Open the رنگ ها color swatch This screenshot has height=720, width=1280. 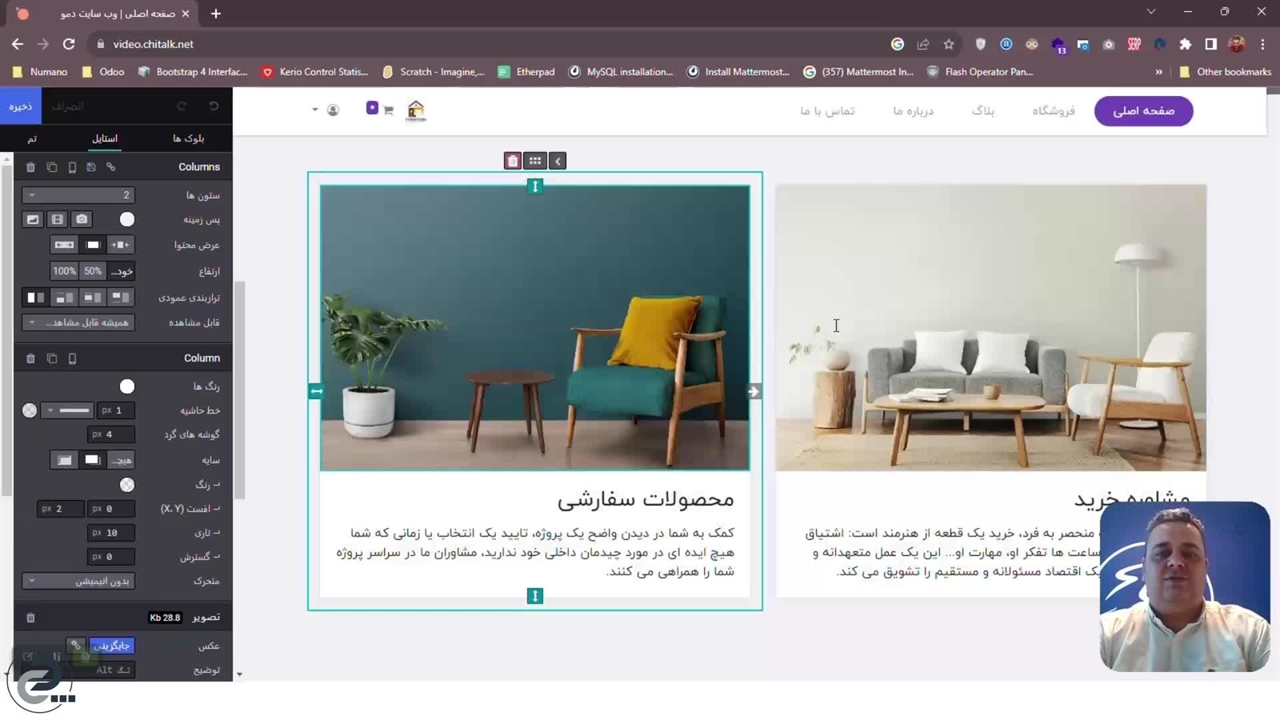(x=127, y=386)
